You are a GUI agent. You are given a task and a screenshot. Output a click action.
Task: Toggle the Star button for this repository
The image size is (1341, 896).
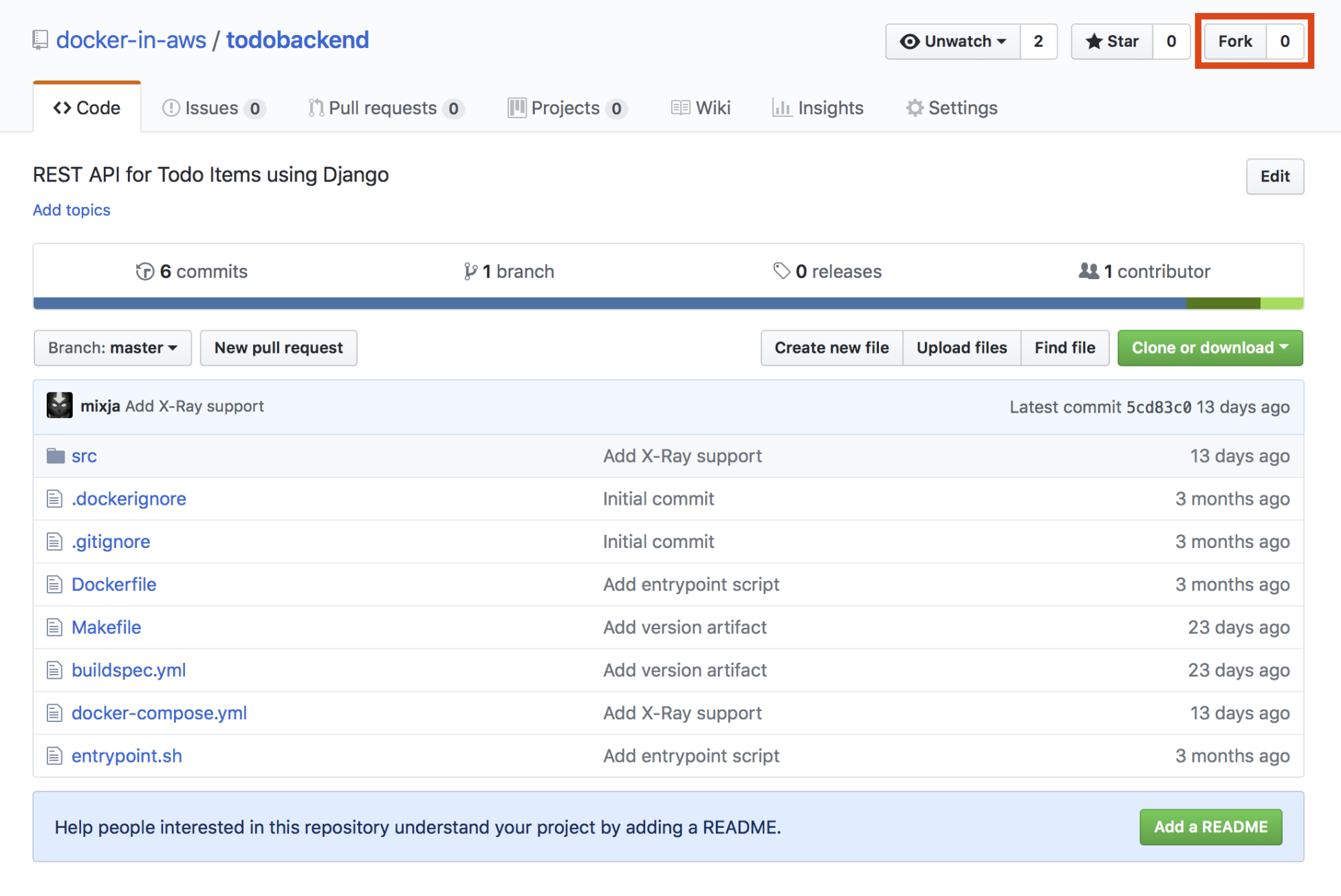click(1112, 41)
